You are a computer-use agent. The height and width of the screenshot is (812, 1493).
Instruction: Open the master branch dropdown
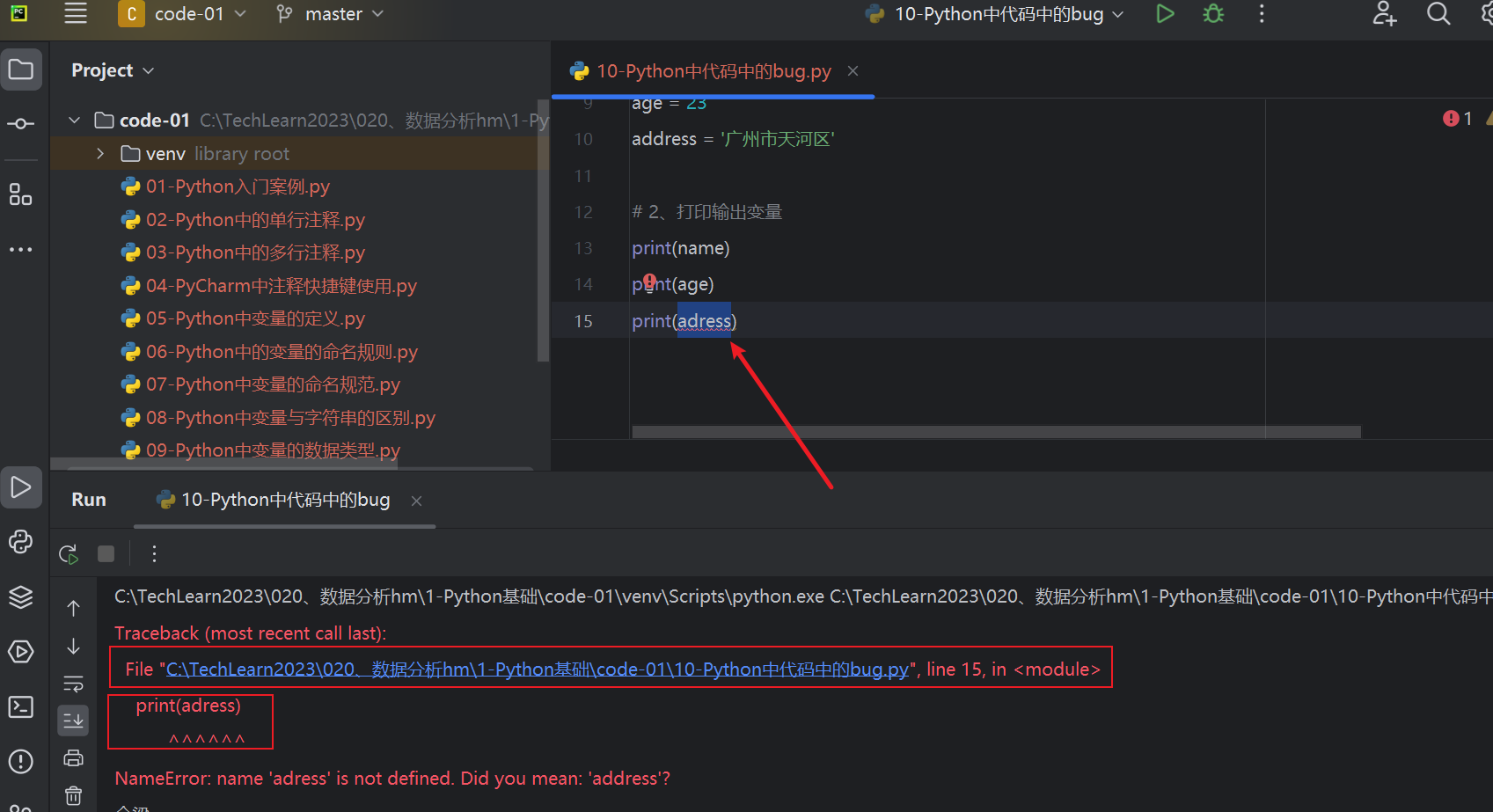point(330,14)
